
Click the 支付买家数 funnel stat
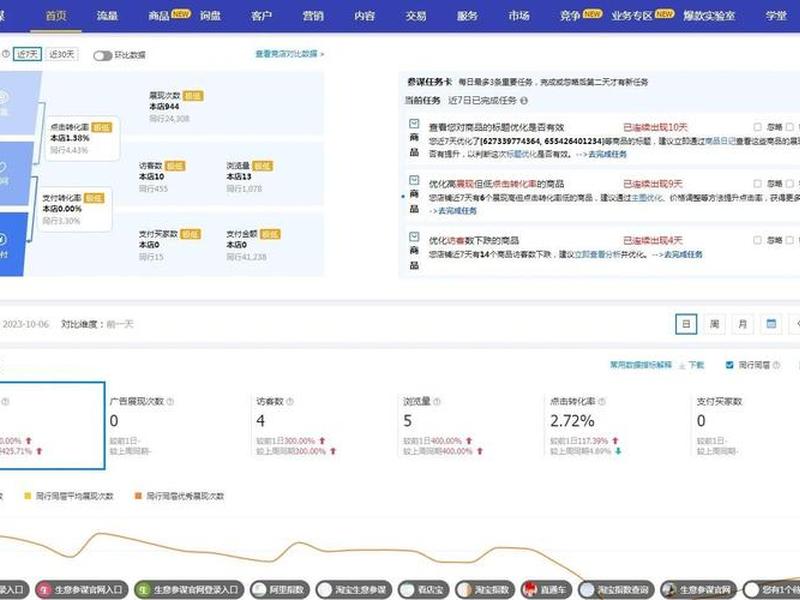click(x=170, y=245)
